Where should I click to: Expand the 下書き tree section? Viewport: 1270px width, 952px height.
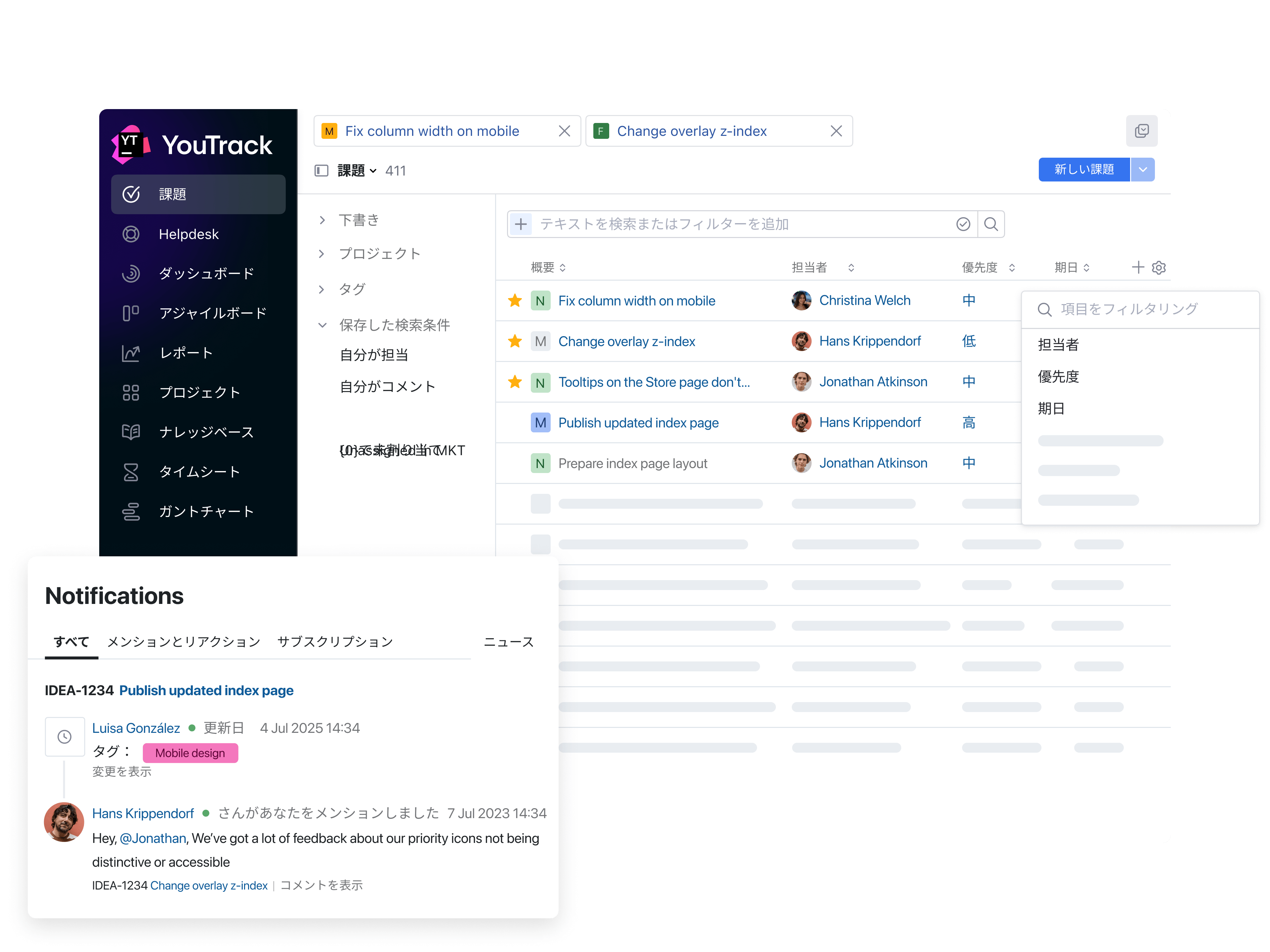pyautogui.click(x=322, y=220)
